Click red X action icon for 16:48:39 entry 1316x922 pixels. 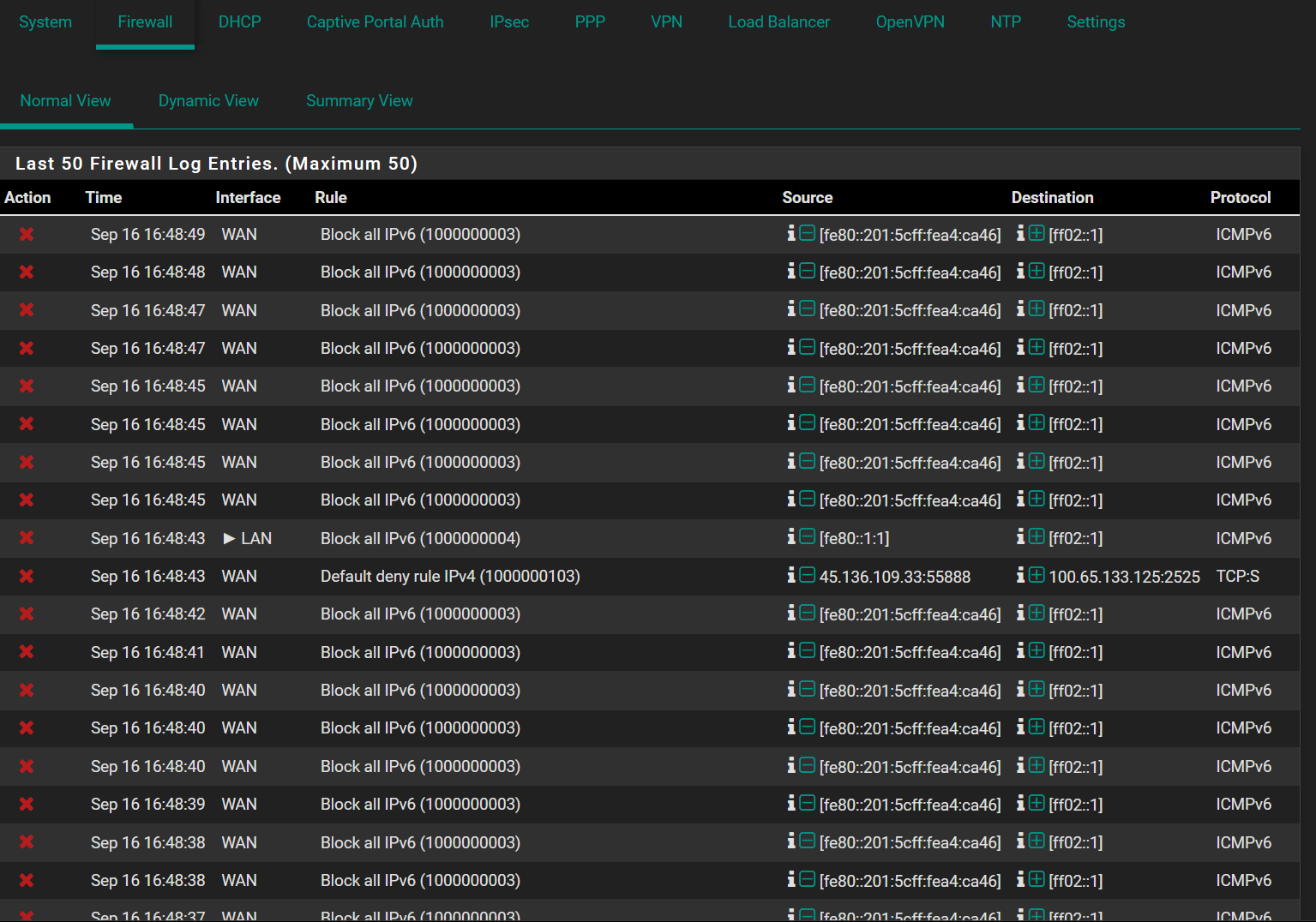pos(27,804)
